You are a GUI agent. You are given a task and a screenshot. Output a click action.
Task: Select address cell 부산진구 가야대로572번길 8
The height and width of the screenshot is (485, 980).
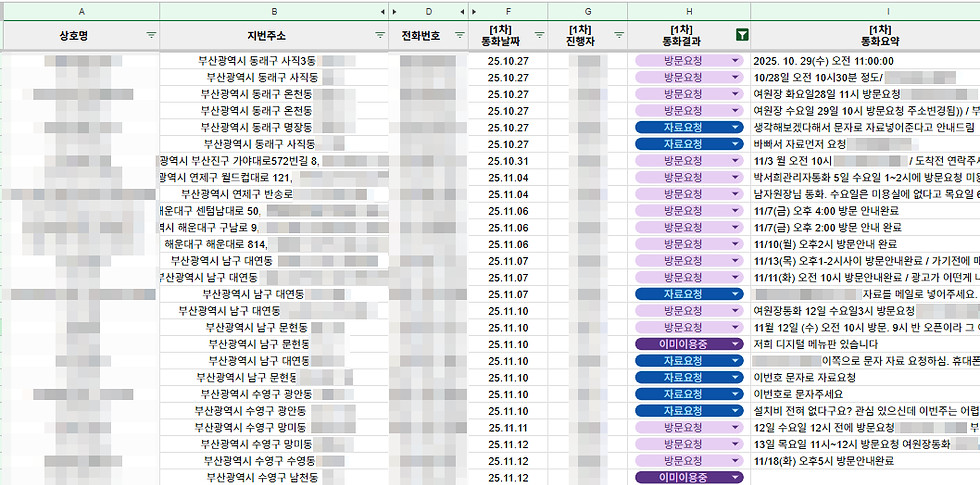(274, 161)
